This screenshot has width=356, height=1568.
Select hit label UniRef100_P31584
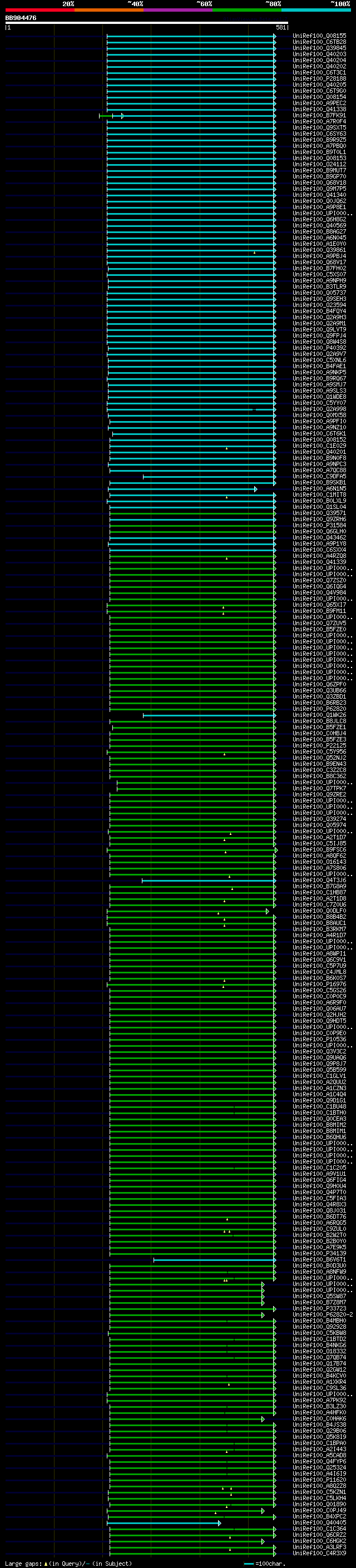pos(319,525)
